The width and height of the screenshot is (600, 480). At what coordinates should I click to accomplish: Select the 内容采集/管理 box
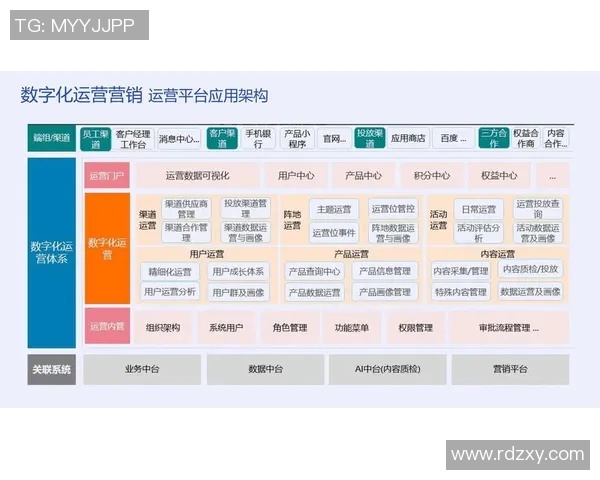pos(461,271)
